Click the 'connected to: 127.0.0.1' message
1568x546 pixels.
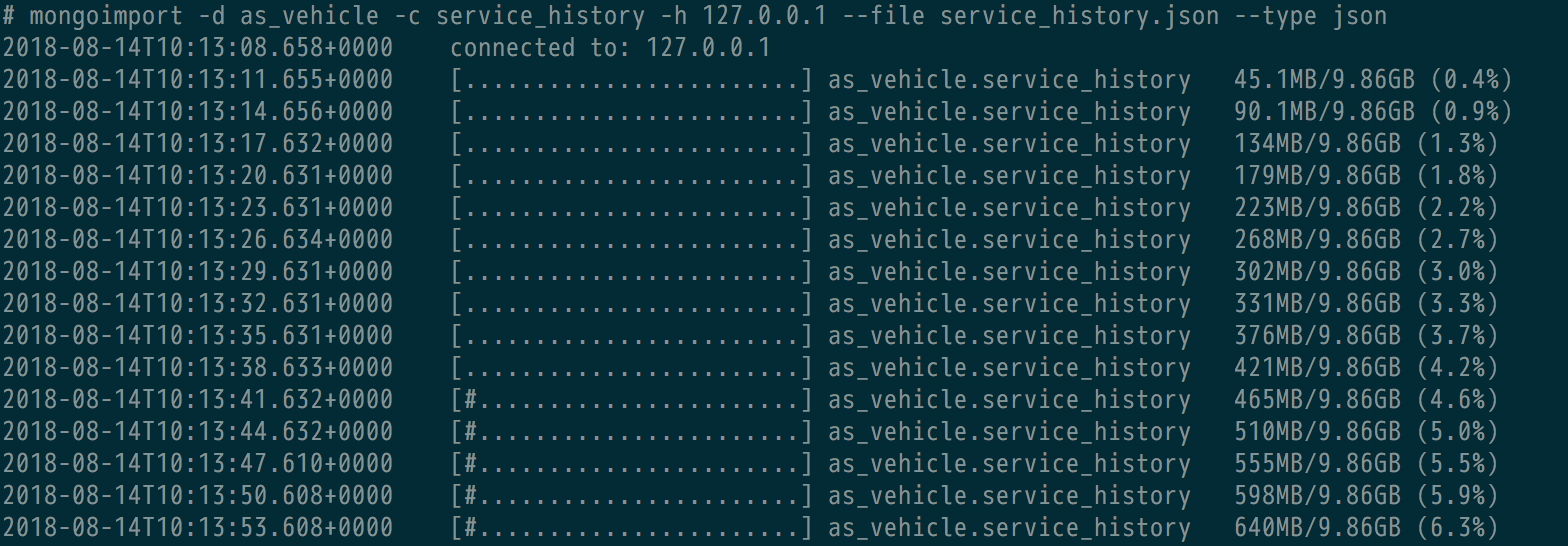[624, 48]
